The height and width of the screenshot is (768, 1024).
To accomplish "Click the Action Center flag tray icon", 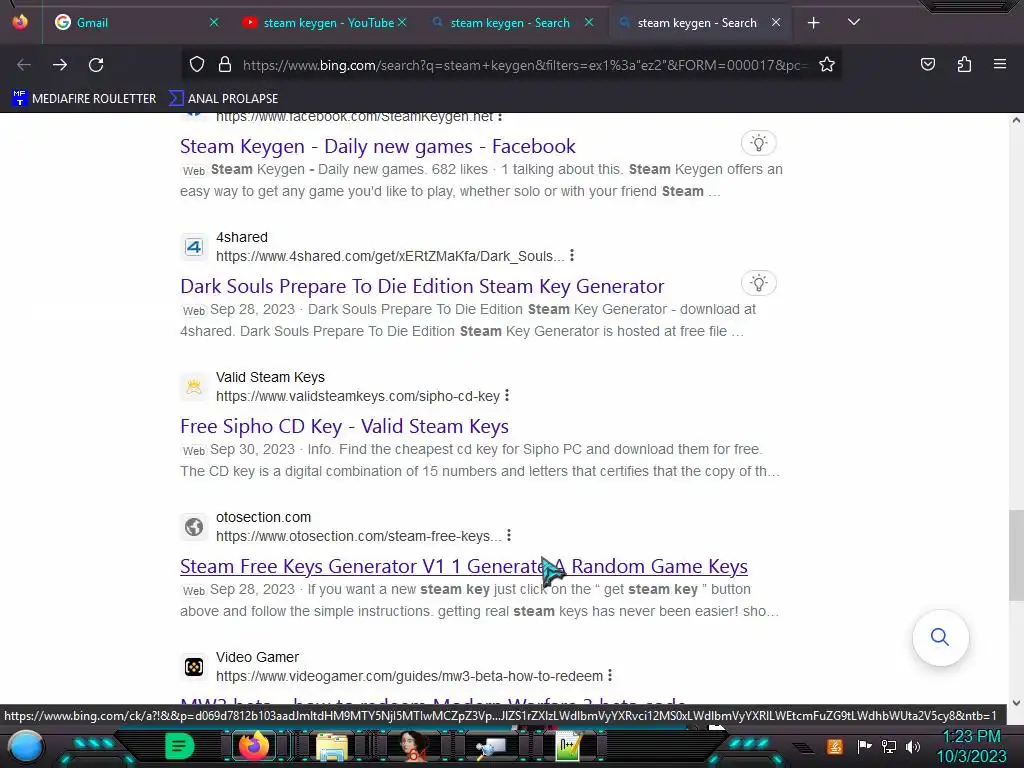I will coord(864,746).
